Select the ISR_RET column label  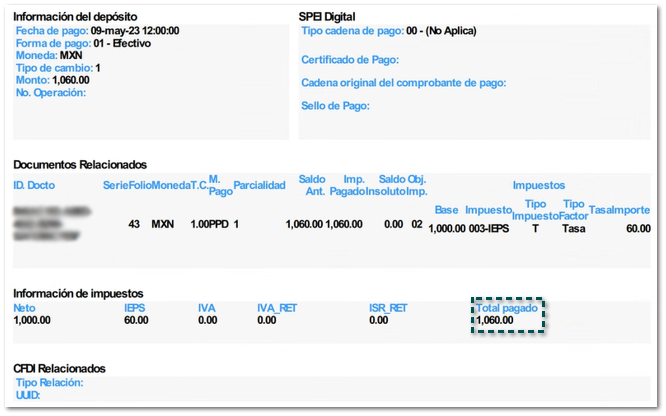[388, 308]
